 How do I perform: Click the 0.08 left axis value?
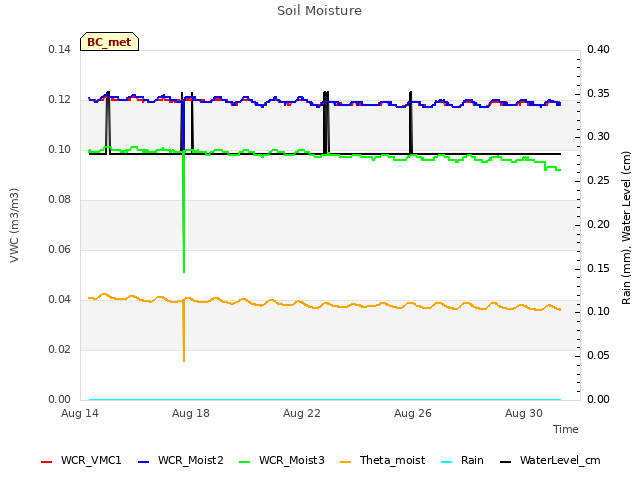tap(60, 200)
